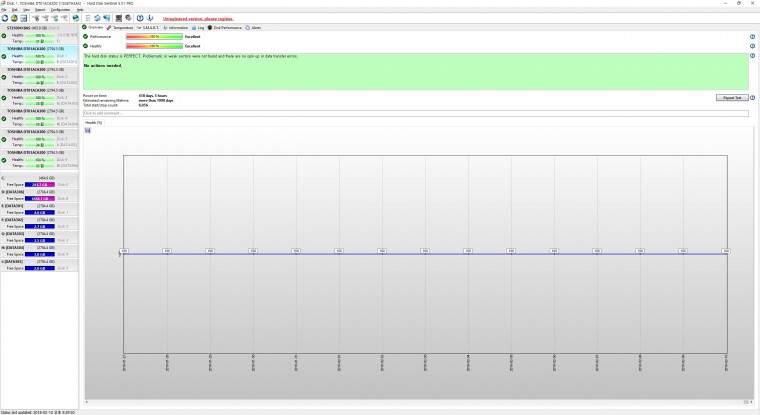Click the help icon at the Health row's right end

tap(752, 46)
